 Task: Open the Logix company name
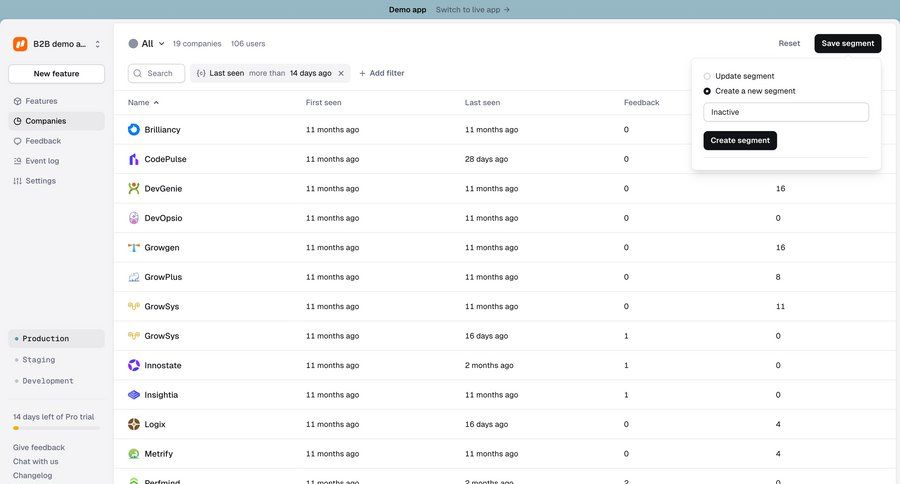click(155, 424)
